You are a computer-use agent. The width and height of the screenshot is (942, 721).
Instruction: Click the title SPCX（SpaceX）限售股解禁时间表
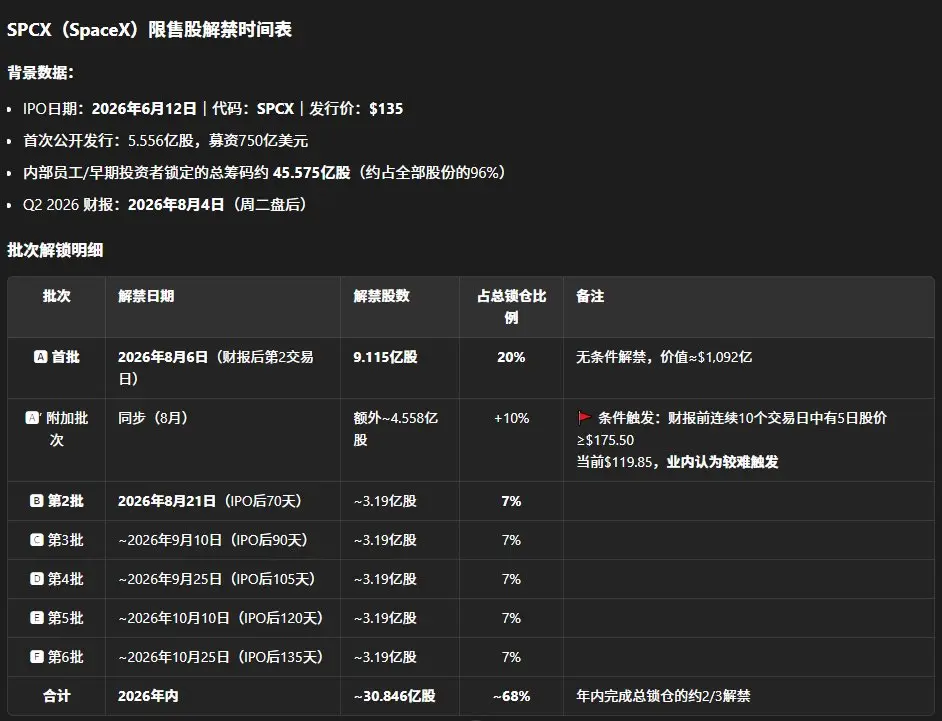pyautogui.click(x=149, y=29)
